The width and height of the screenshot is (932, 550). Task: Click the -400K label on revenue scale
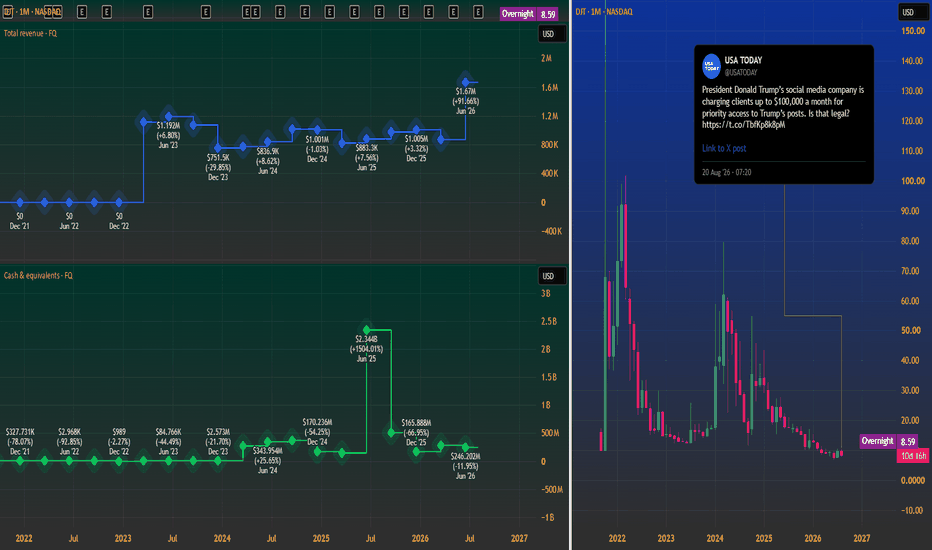[x=552, y=231]
